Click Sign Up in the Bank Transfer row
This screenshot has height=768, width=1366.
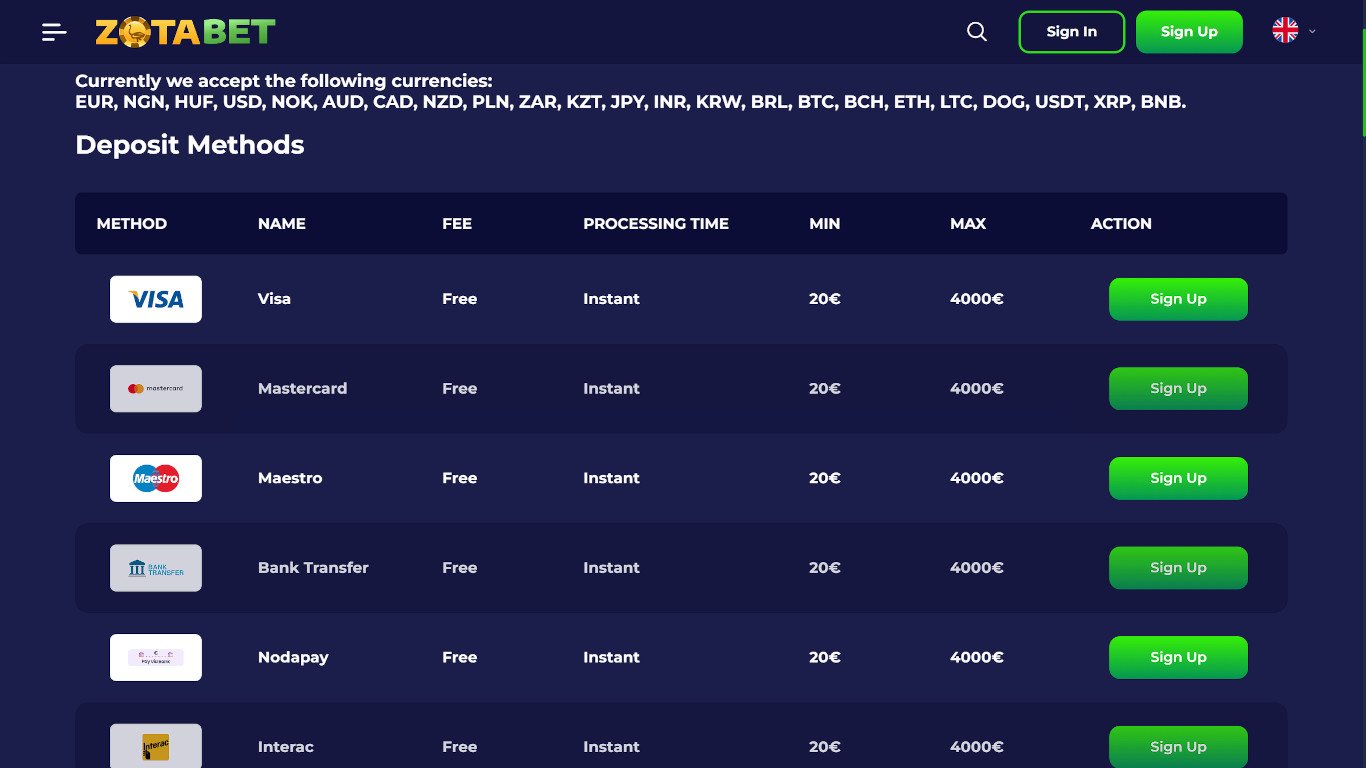click(x=1178, y=568)
